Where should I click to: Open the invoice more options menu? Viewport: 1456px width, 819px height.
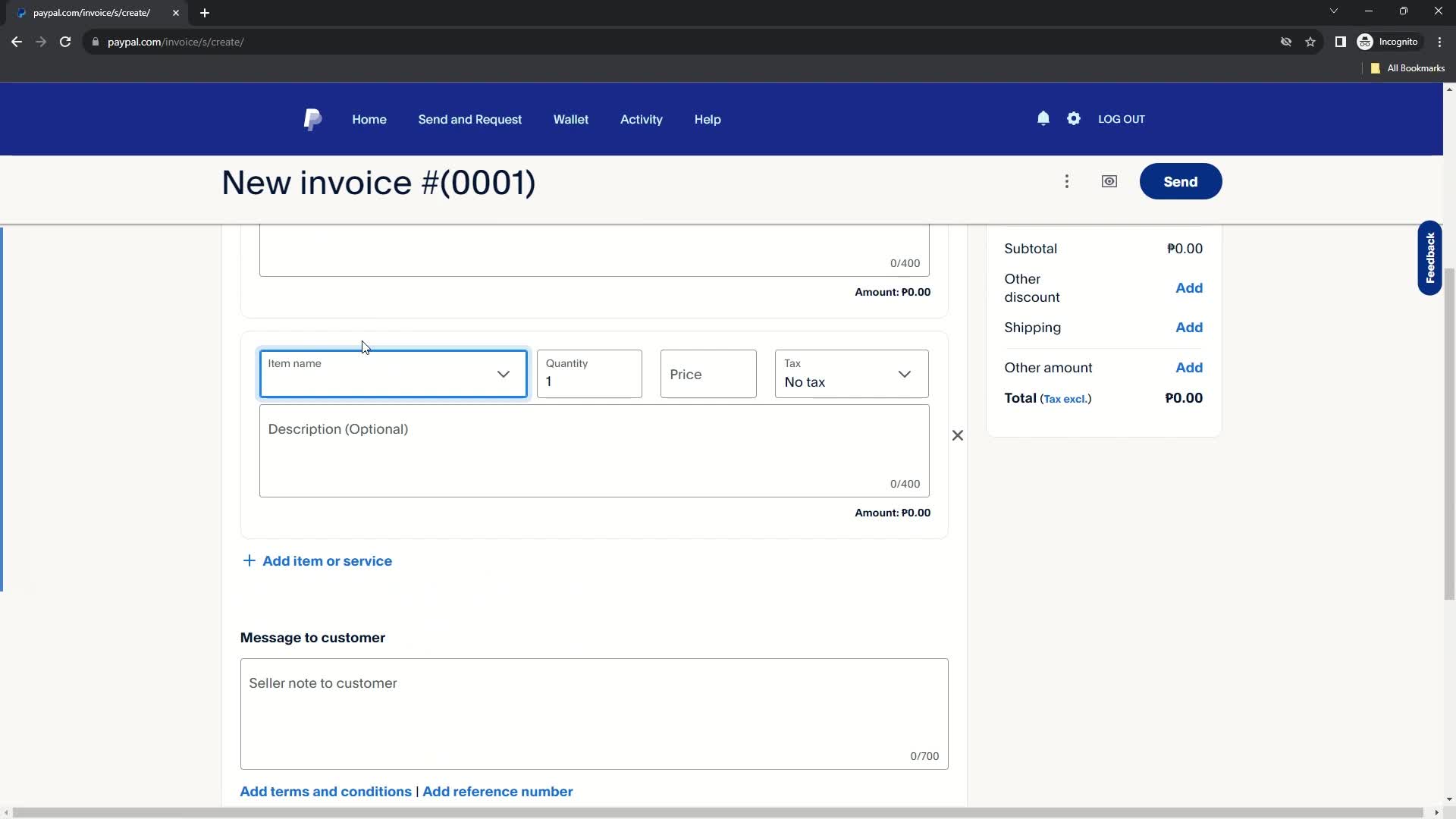tap(1067, 181)
